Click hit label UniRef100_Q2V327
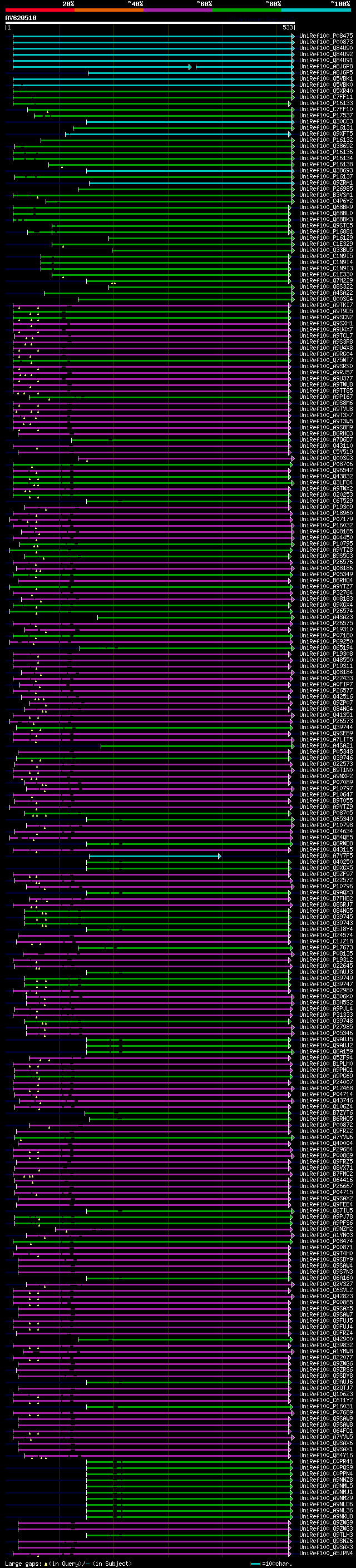356x1568 pixels. click(326, 1284)
